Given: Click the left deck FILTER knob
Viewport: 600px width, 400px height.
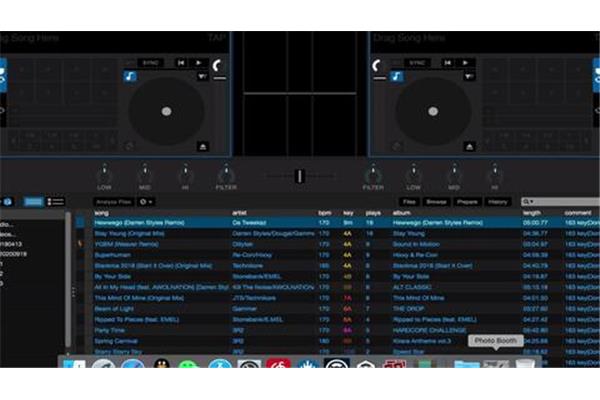Looking at the screenshot, I should [x=226, y=174].
